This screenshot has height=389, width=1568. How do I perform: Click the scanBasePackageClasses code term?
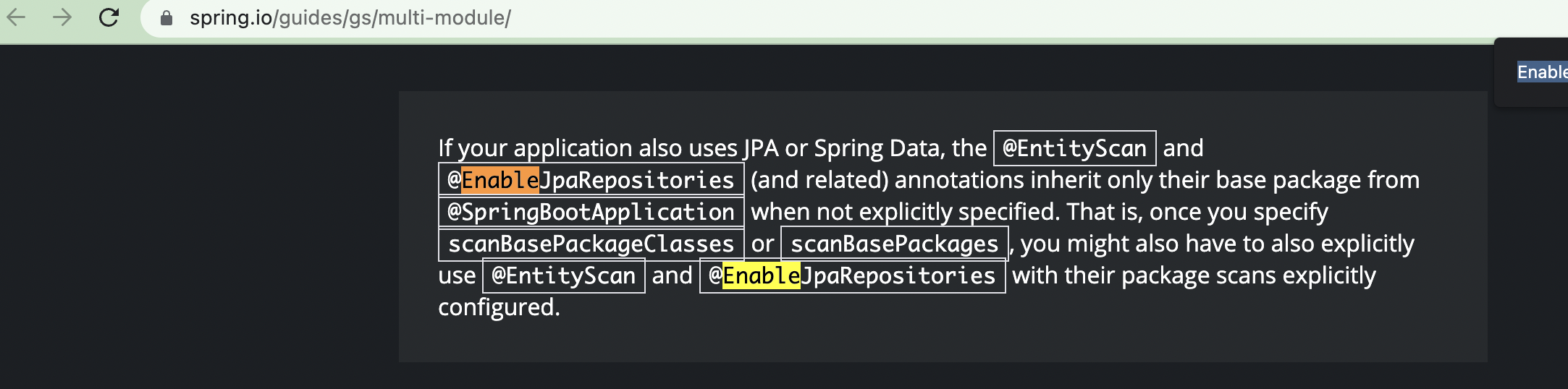591,244
